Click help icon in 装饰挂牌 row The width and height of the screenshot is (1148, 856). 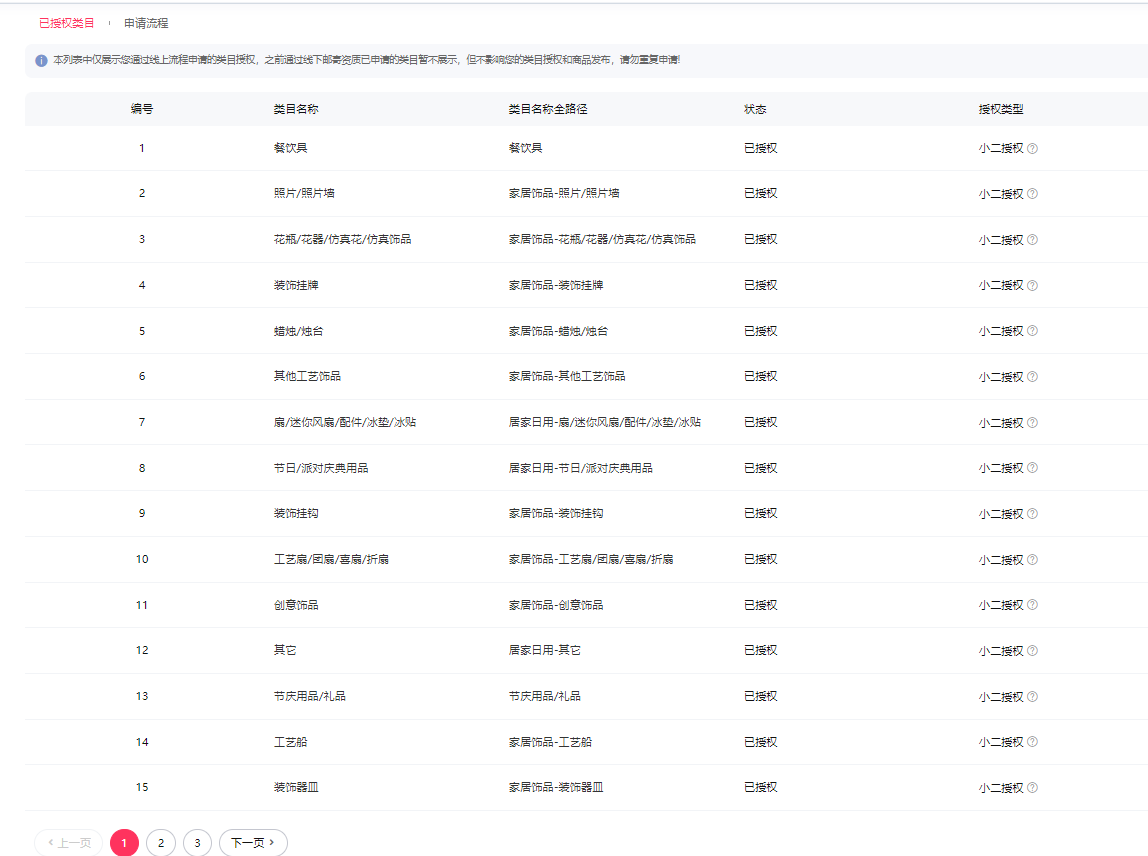pyautogui.click(x=1032, y=285)
